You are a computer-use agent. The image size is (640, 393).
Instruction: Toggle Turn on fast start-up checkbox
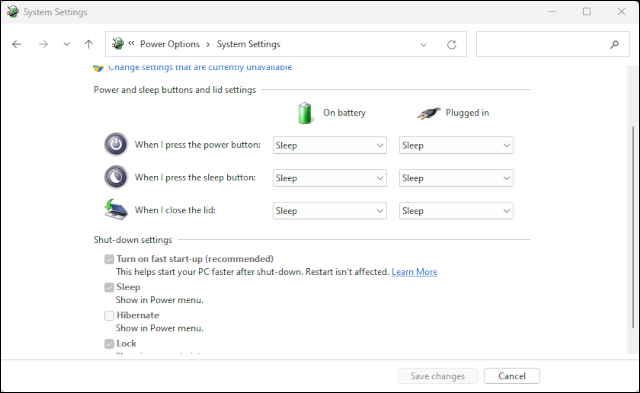point(109,259)
